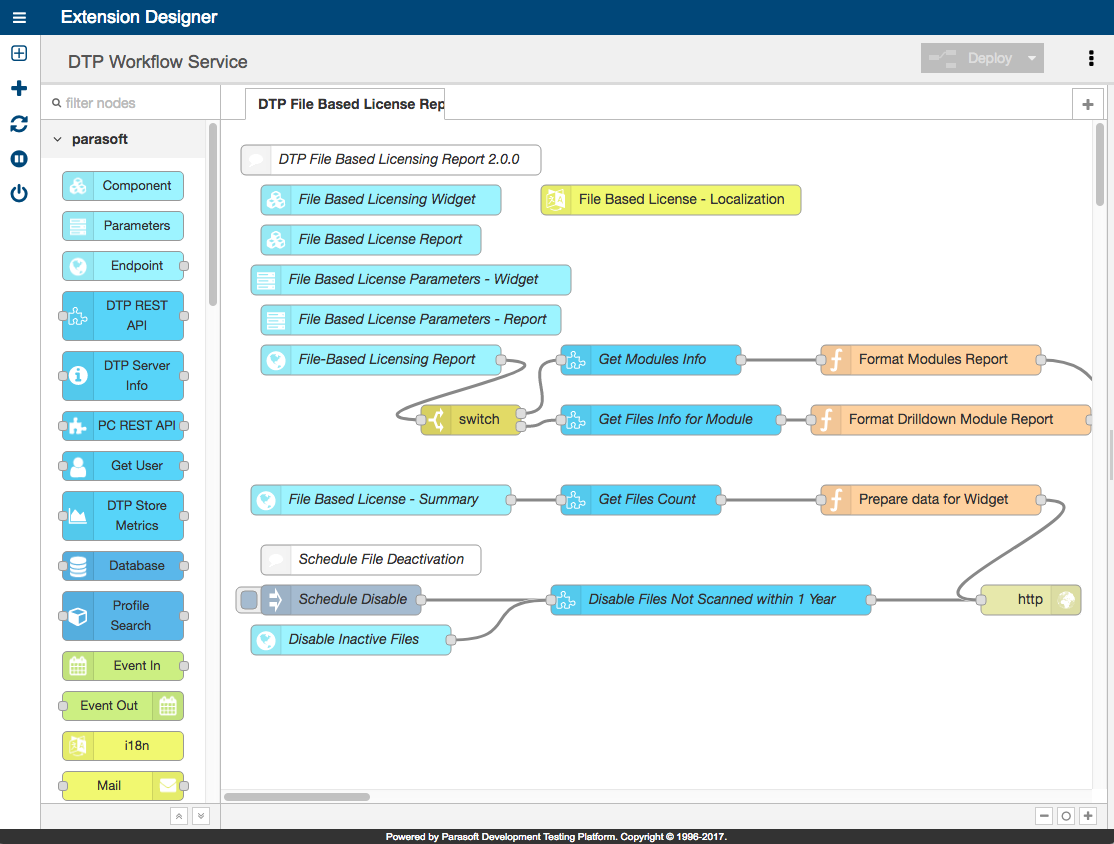Viewport: 1114px width, 844px height.
Task: Zoom in the flow canvas
Action: click(1088, 816)
